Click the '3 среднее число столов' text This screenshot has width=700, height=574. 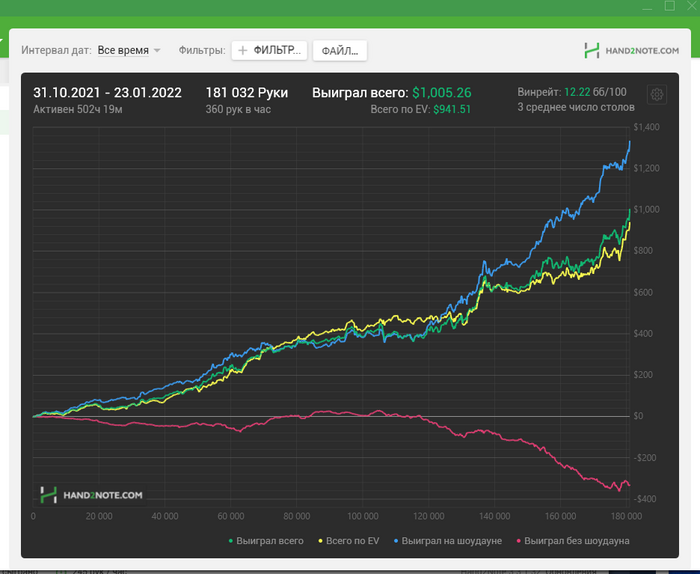tap(576, 107)
